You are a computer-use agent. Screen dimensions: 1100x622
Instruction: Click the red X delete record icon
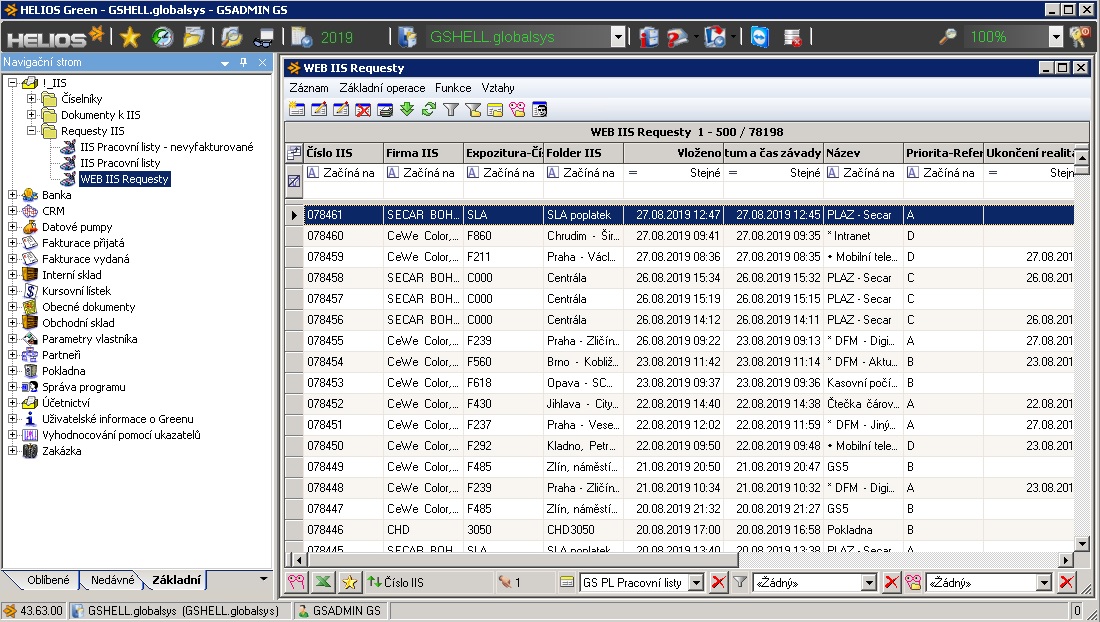pos(363,109)
